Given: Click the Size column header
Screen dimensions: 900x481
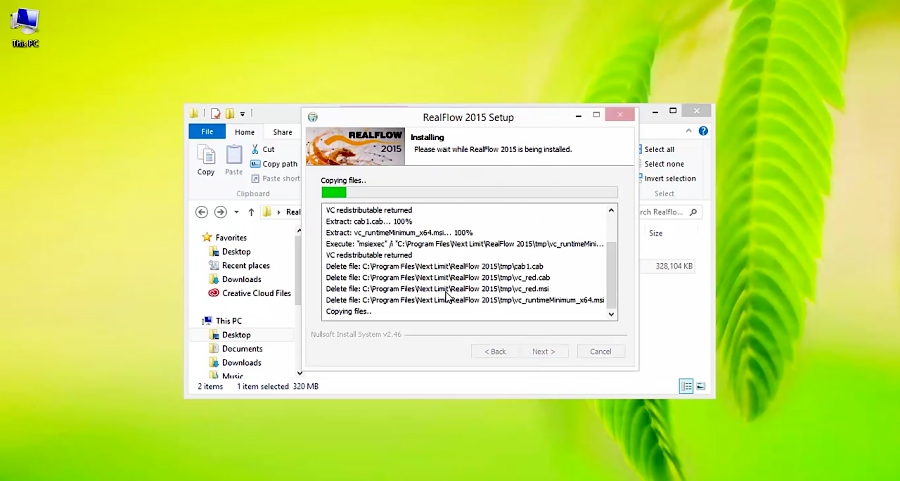Looking at the screenshot, I should pos(655,233).
